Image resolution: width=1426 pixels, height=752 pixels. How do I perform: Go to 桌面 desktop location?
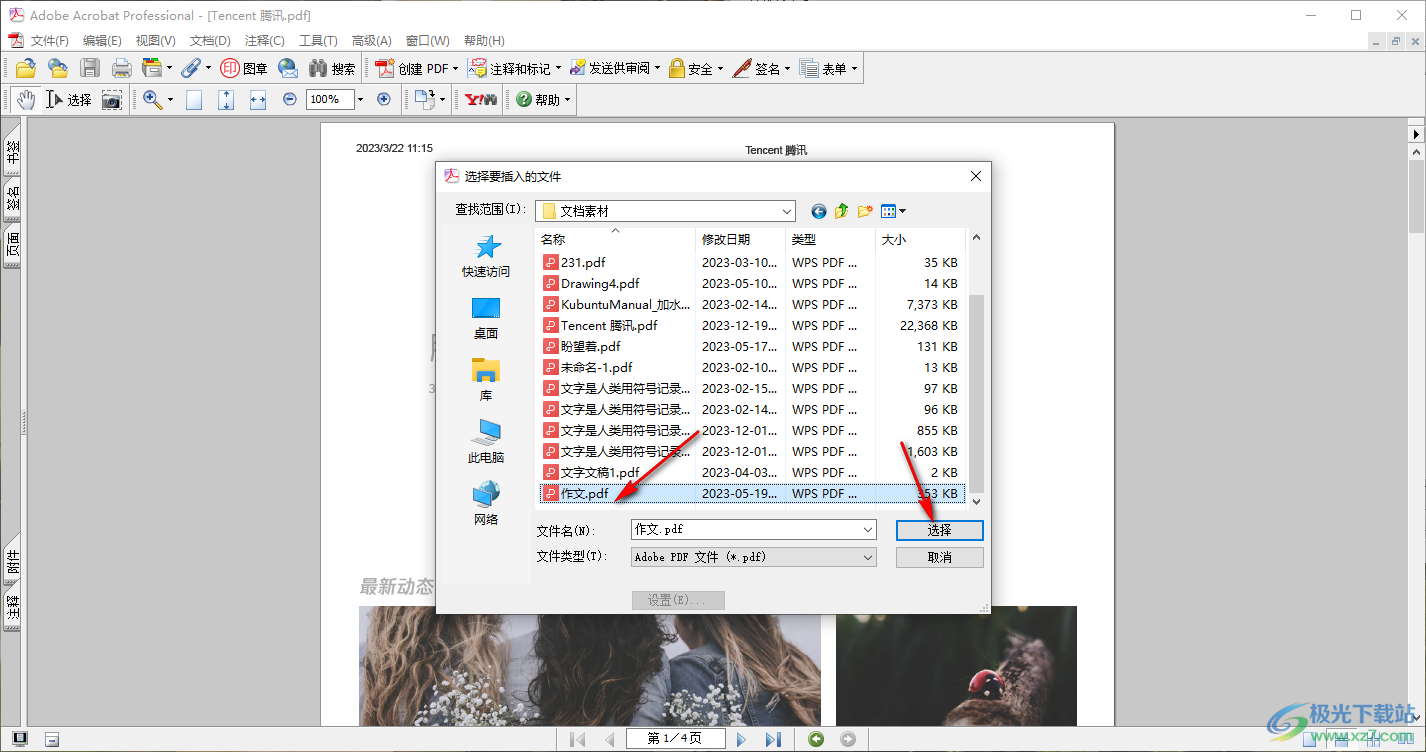486,318
